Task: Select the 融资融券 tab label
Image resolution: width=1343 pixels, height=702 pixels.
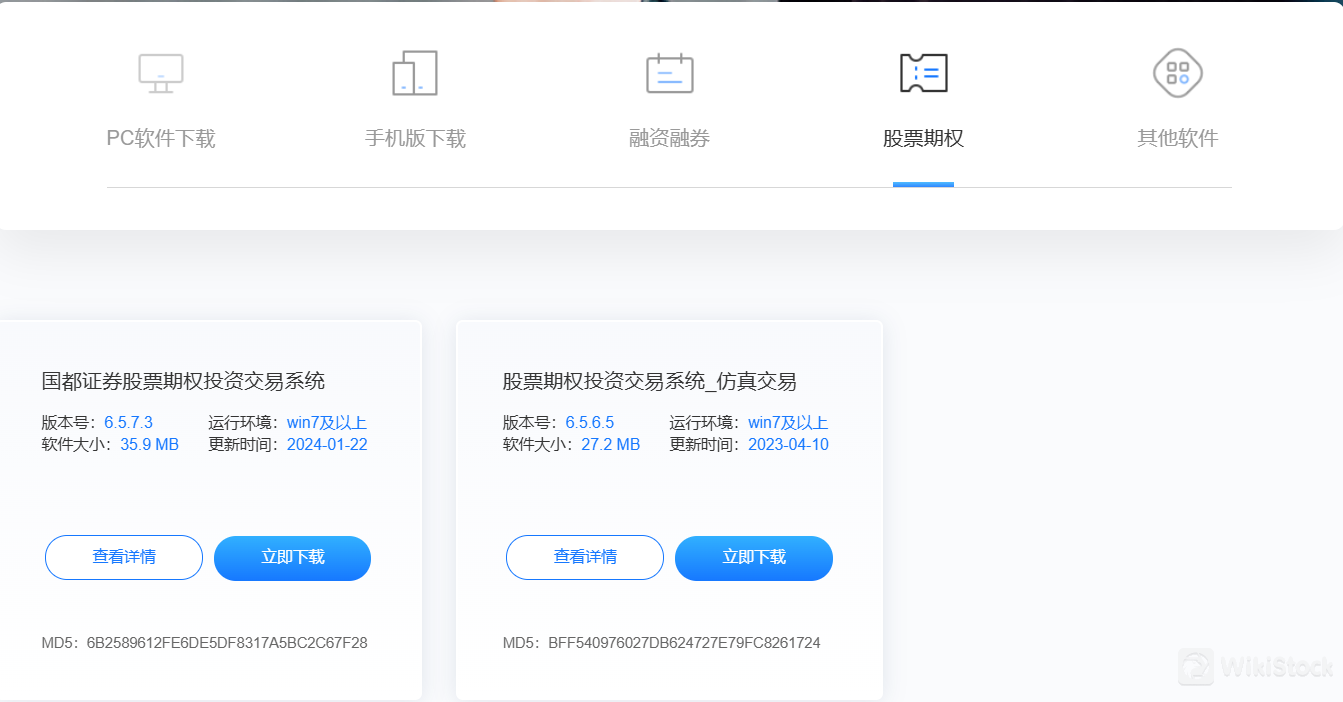Action: (669, 138)
